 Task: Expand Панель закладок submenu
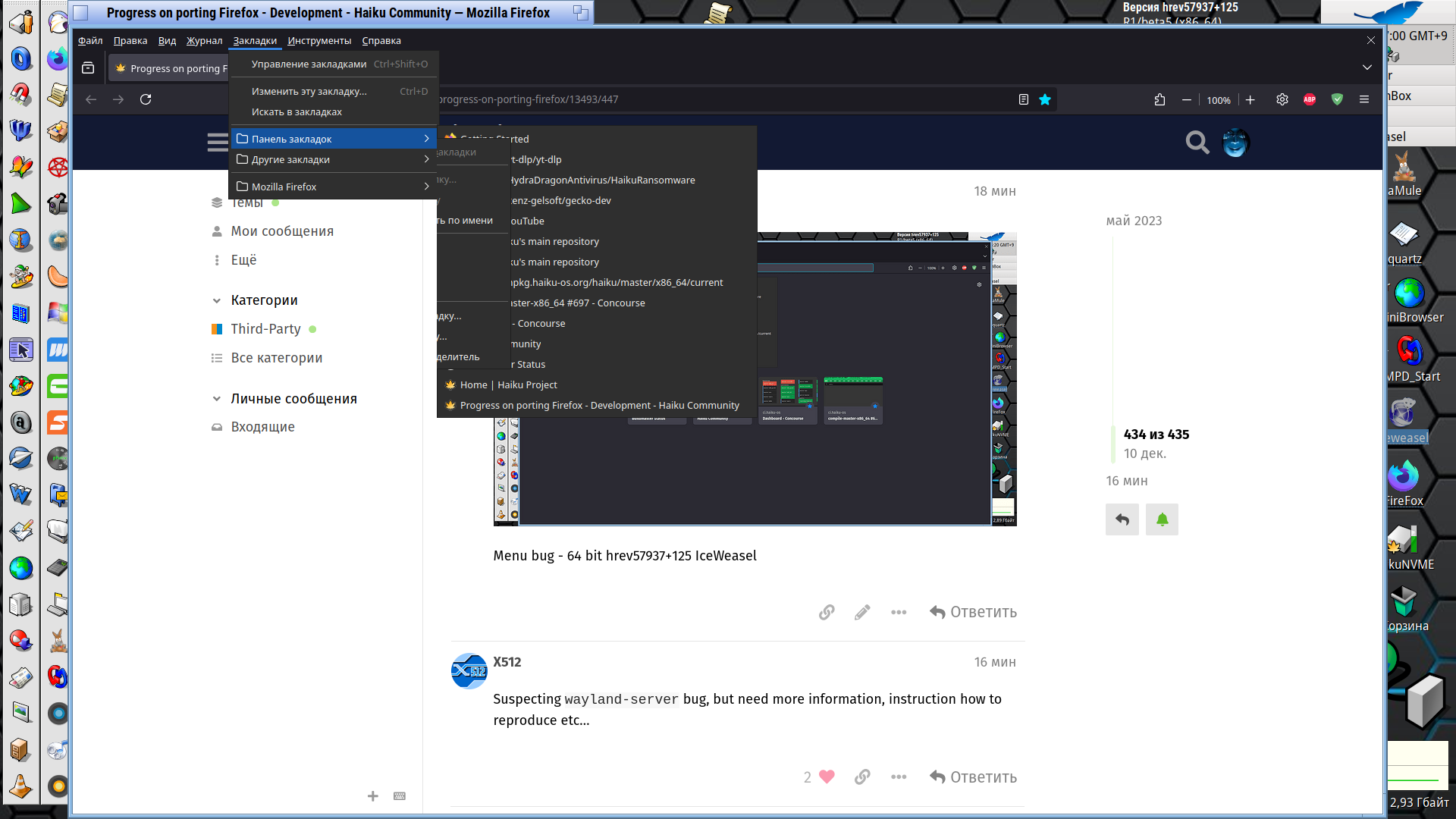(x=333, y=139)
